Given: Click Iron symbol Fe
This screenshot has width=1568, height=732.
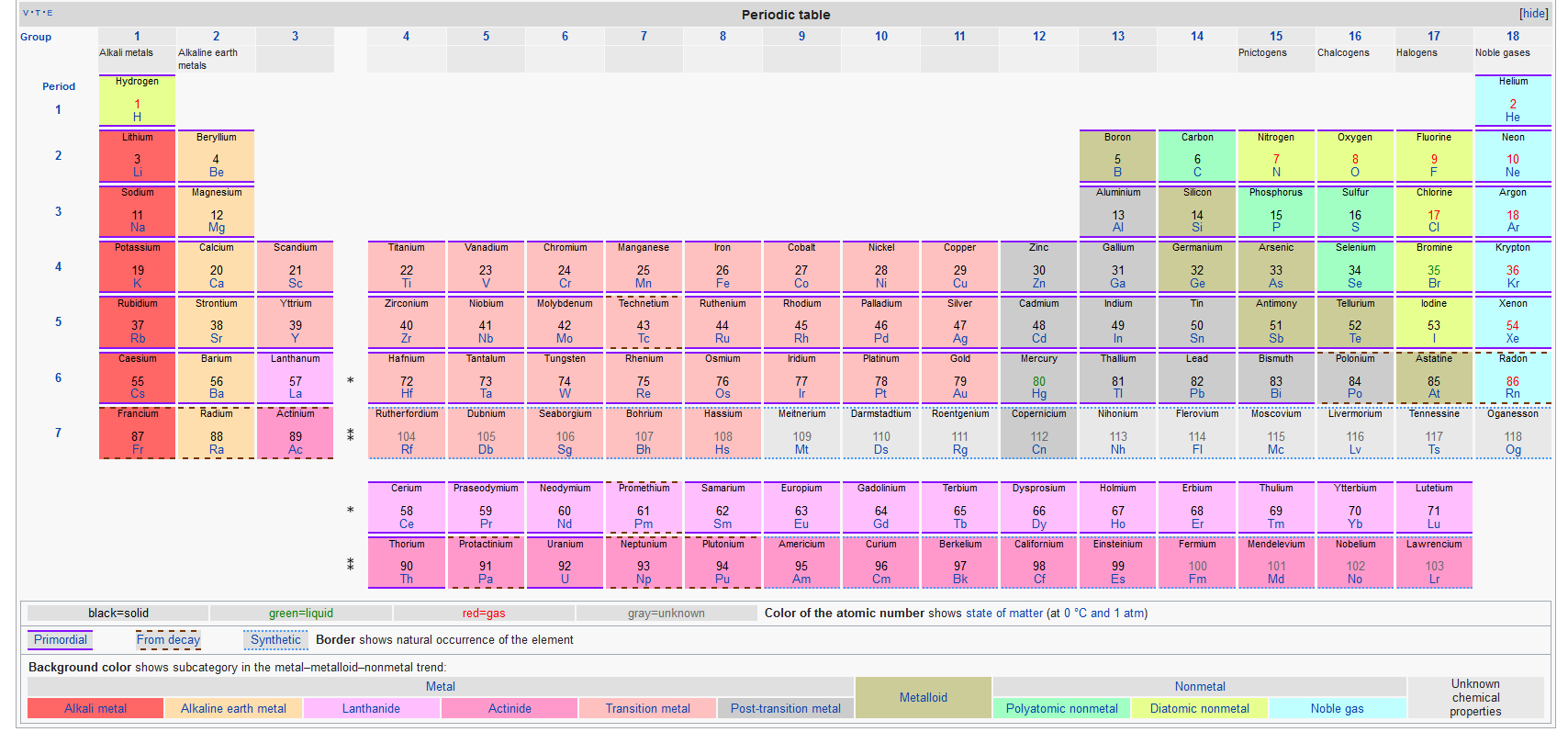Looking at the screenshot, I should click(x=722, y=284).
